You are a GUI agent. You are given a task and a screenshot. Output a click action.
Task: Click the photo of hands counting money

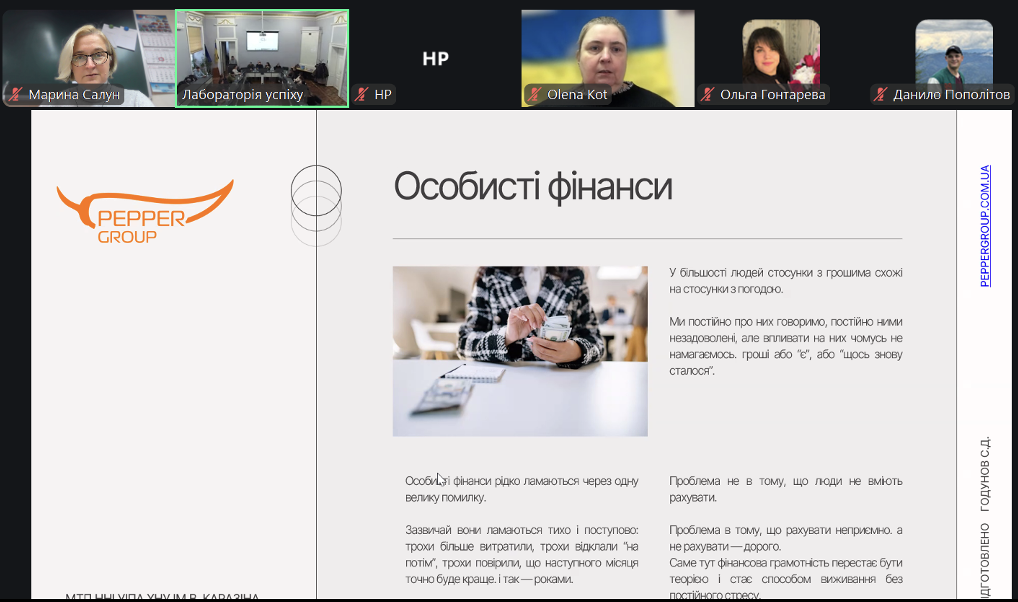[x=520, y=351]
